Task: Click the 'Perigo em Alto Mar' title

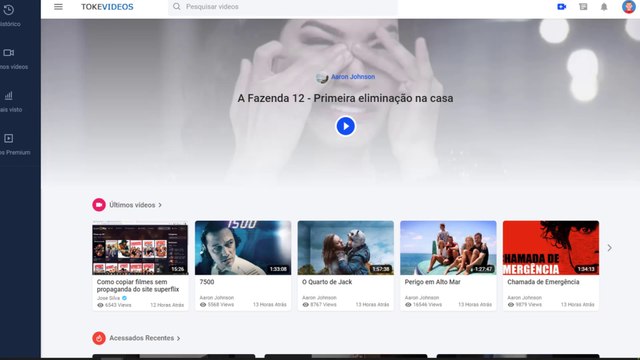Action: (x=432, y=282)
